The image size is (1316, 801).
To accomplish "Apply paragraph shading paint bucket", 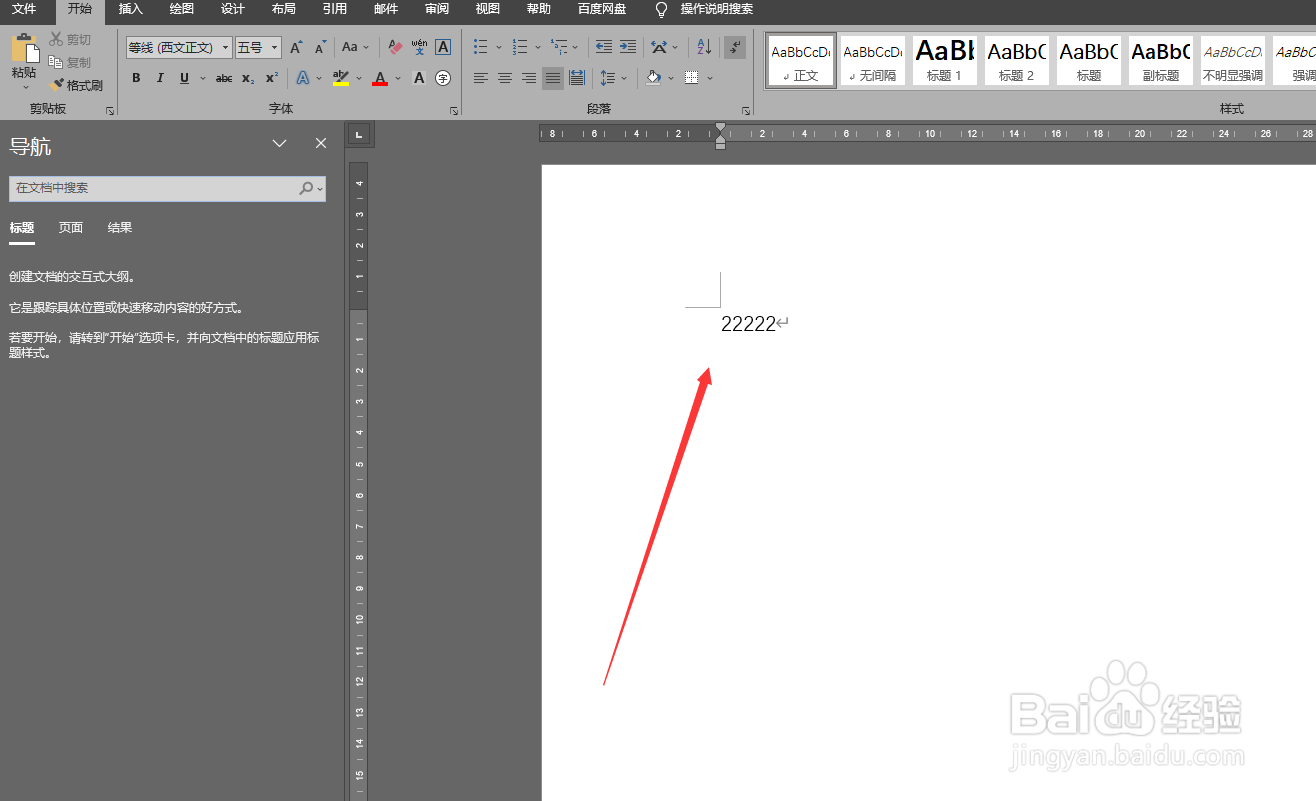I will click(x=653, y=78).
